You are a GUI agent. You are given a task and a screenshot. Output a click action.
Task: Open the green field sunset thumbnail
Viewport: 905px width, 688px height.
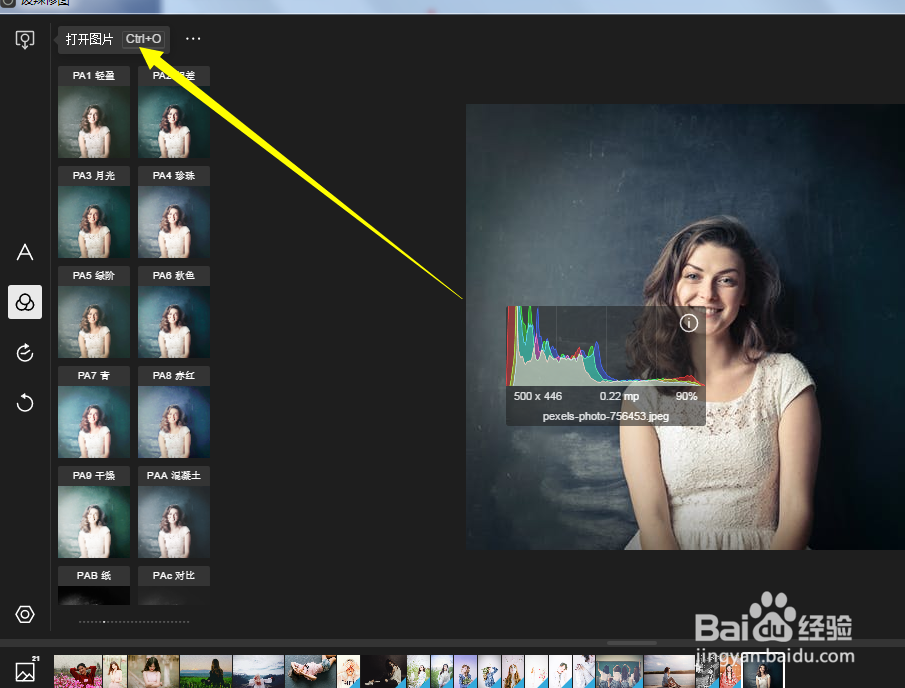pyautogui.click(x=205, y=671)
